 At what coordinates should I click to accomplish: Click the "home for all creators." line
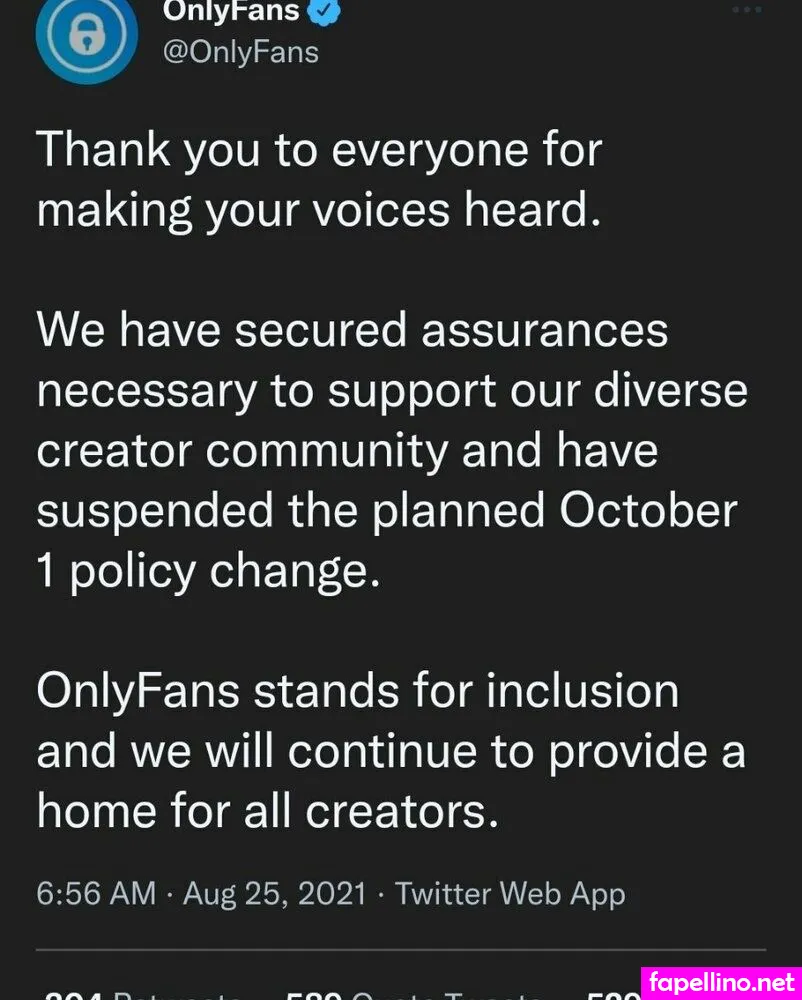[x=267, y=810]
